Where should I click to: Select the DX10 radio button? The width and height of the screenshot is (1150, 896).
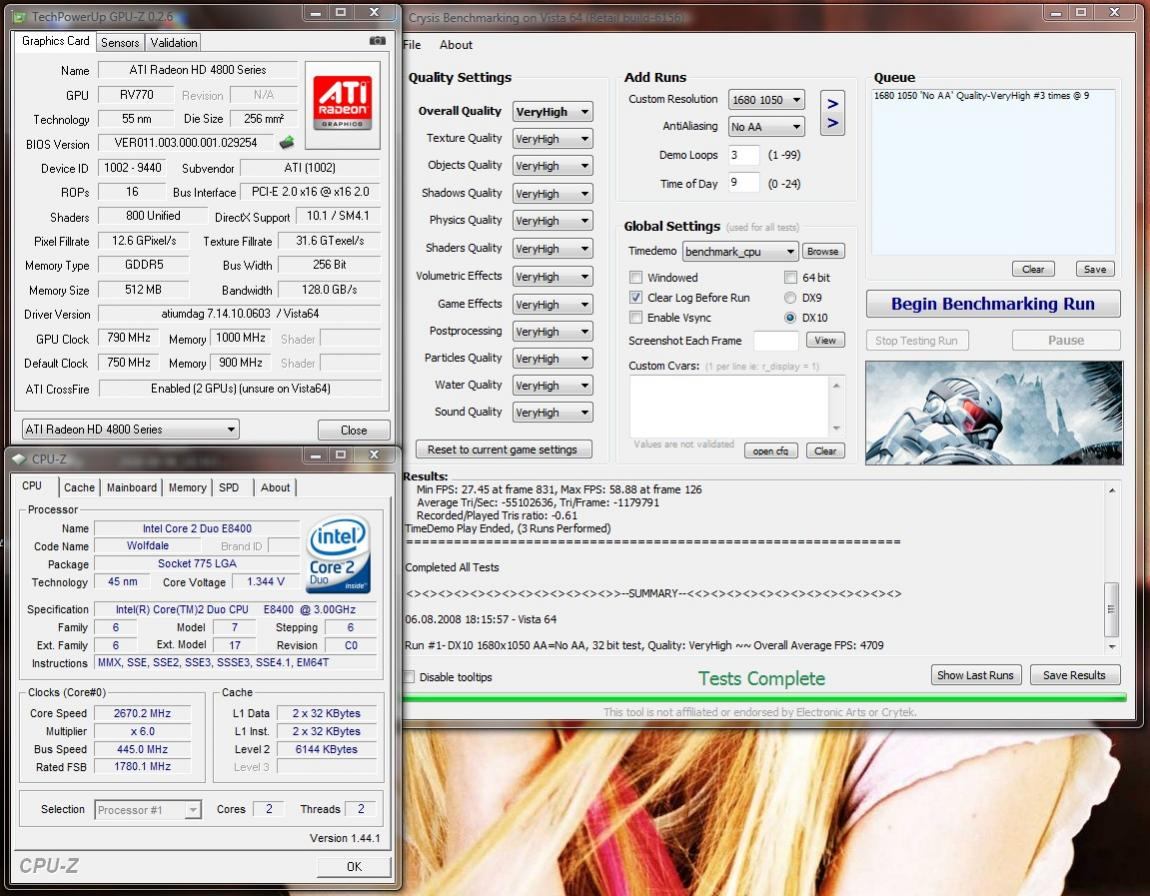pos(790,317)
